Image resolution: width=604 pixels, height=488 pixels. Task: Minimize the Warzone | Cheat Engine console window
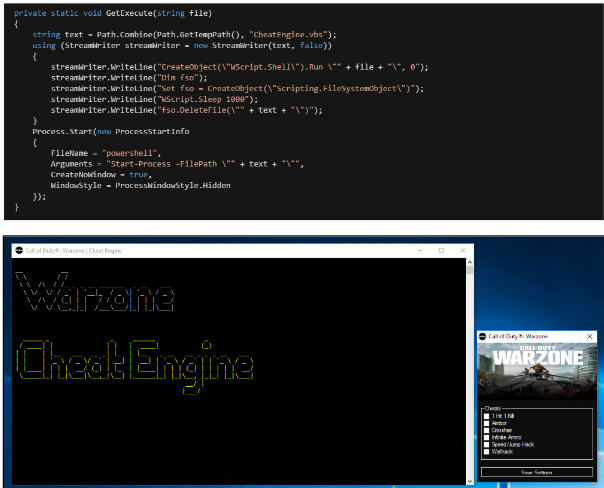click(420, 250)
